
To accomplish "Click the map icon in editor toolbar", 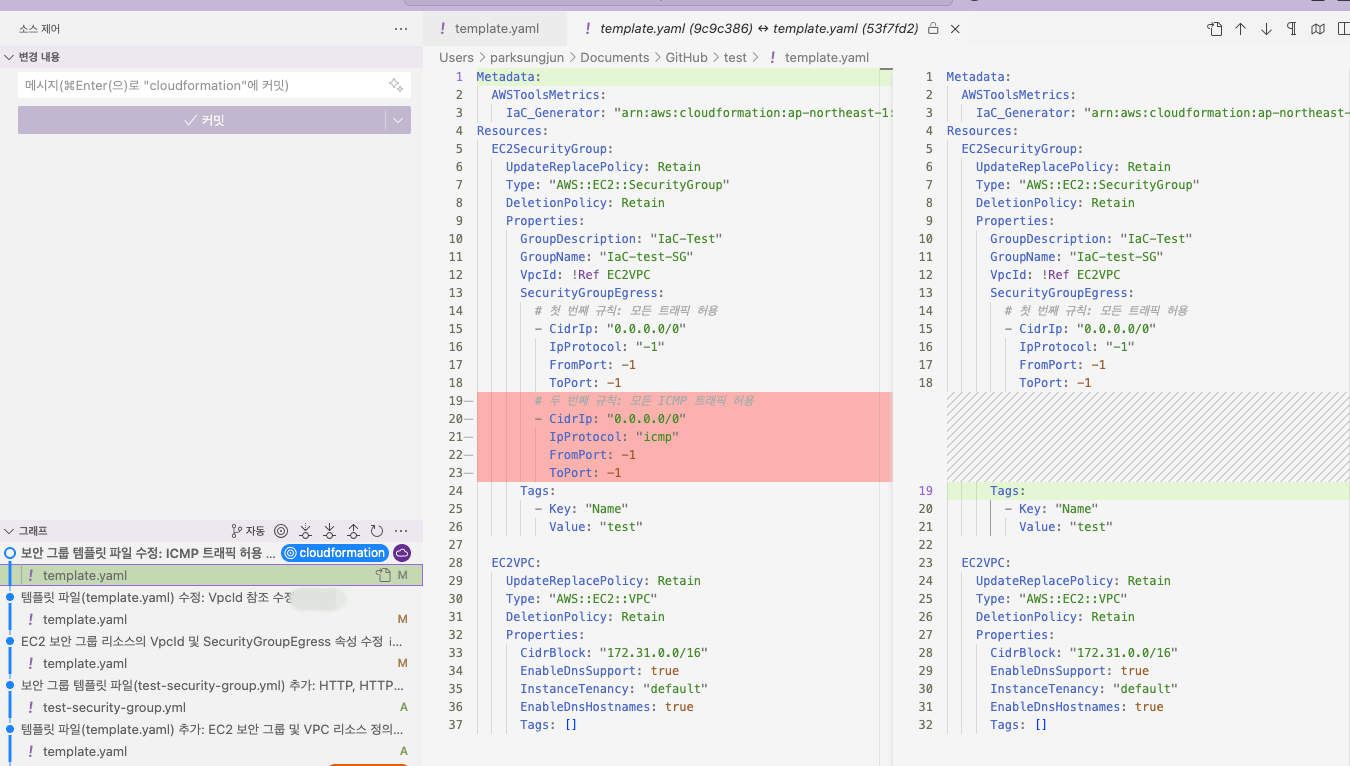I will (1318, 29).
